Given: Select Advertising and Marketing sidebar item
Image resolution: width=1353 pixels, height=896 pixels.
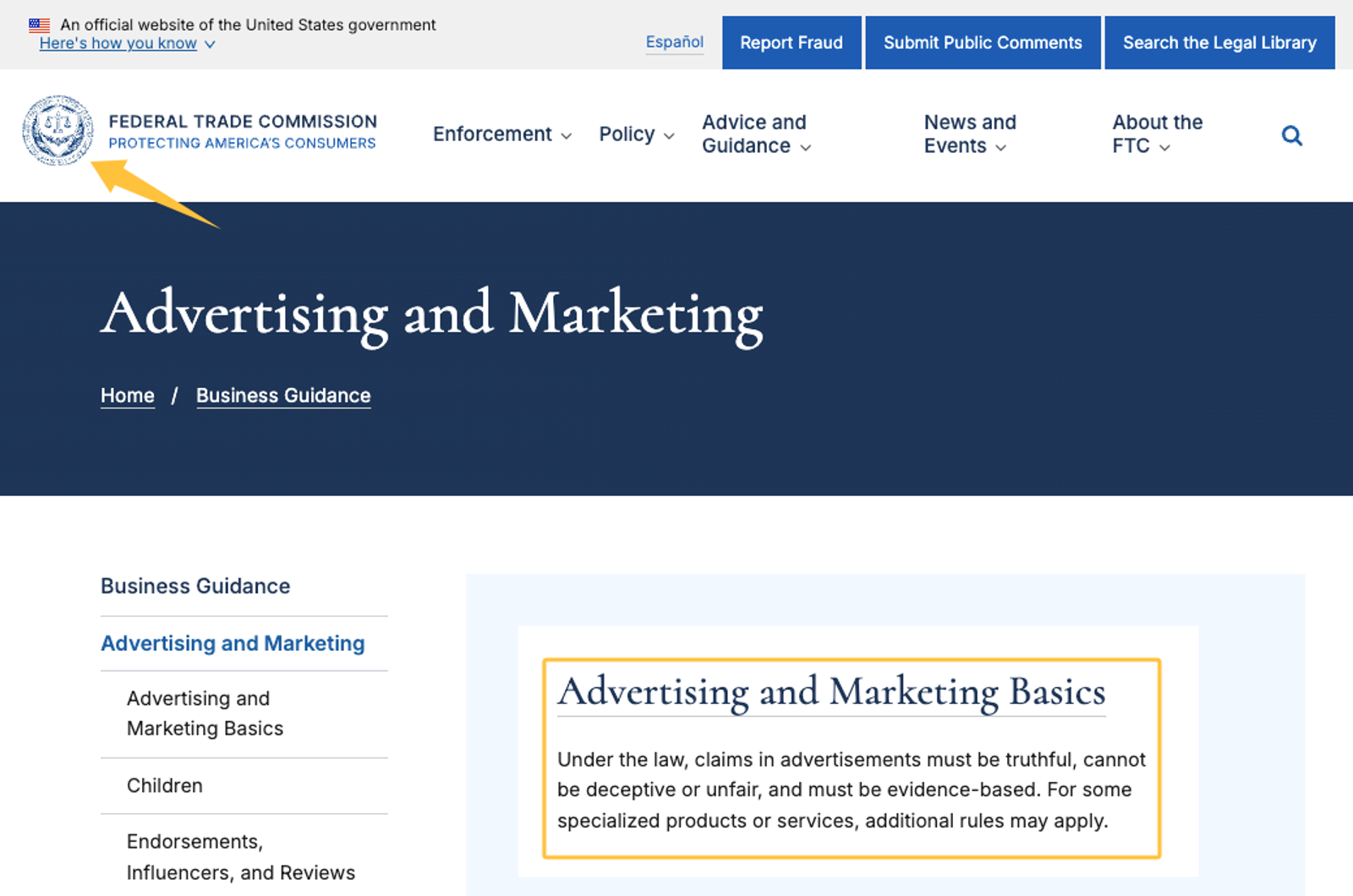Looking at the screenshot, I should 233,643.
